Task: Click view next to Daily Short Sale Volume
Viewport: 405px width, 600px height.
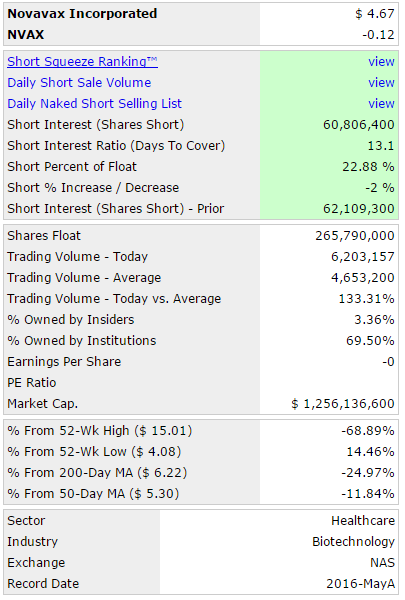Action: [x=381, y=83]
